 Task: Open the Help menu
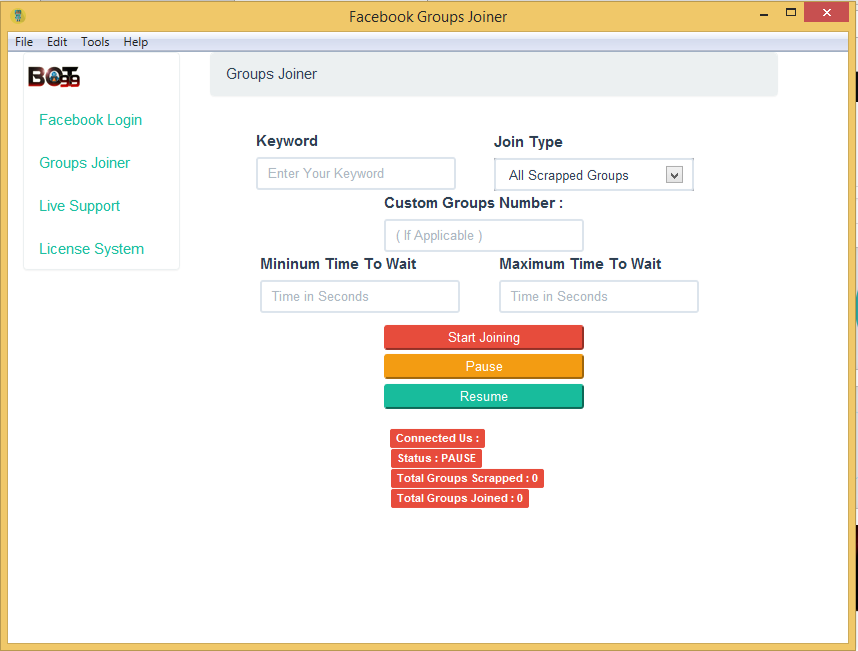135,42
